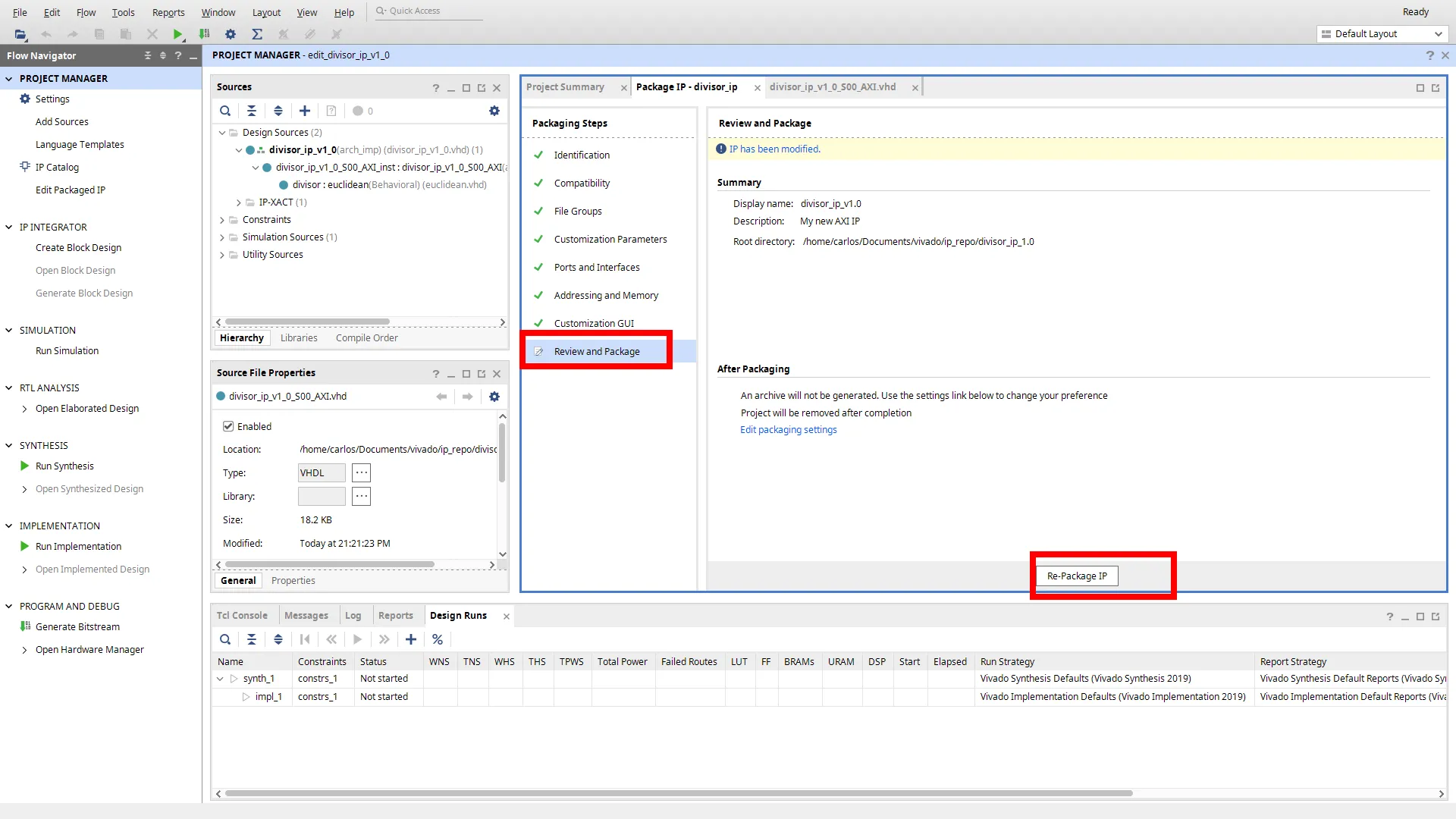Select Customization Parameters step
This screenshot has width=1456, height=819.
(x=610, y=240)
